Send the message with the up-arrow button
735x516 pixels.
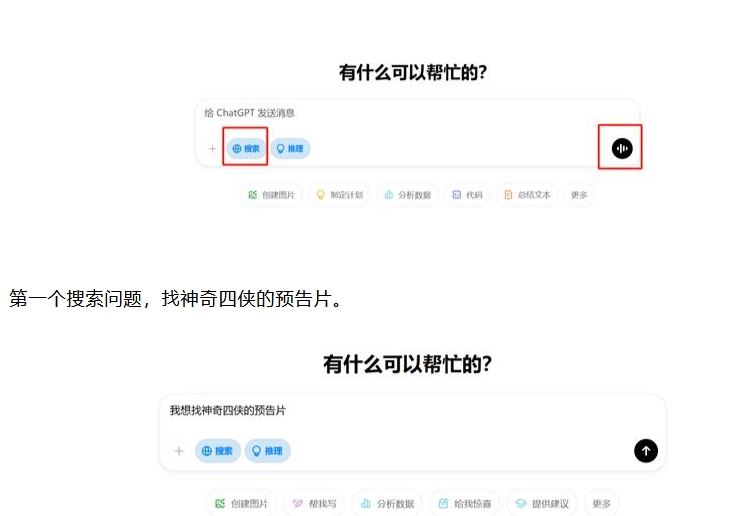click(646, 451)
